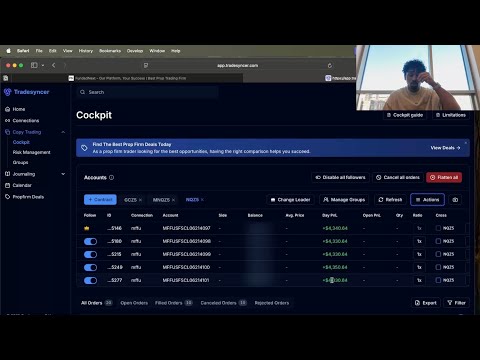Check the Cross box for account ...5146
Viewport: 480px width, 360px height.
[x=438, y=228]
